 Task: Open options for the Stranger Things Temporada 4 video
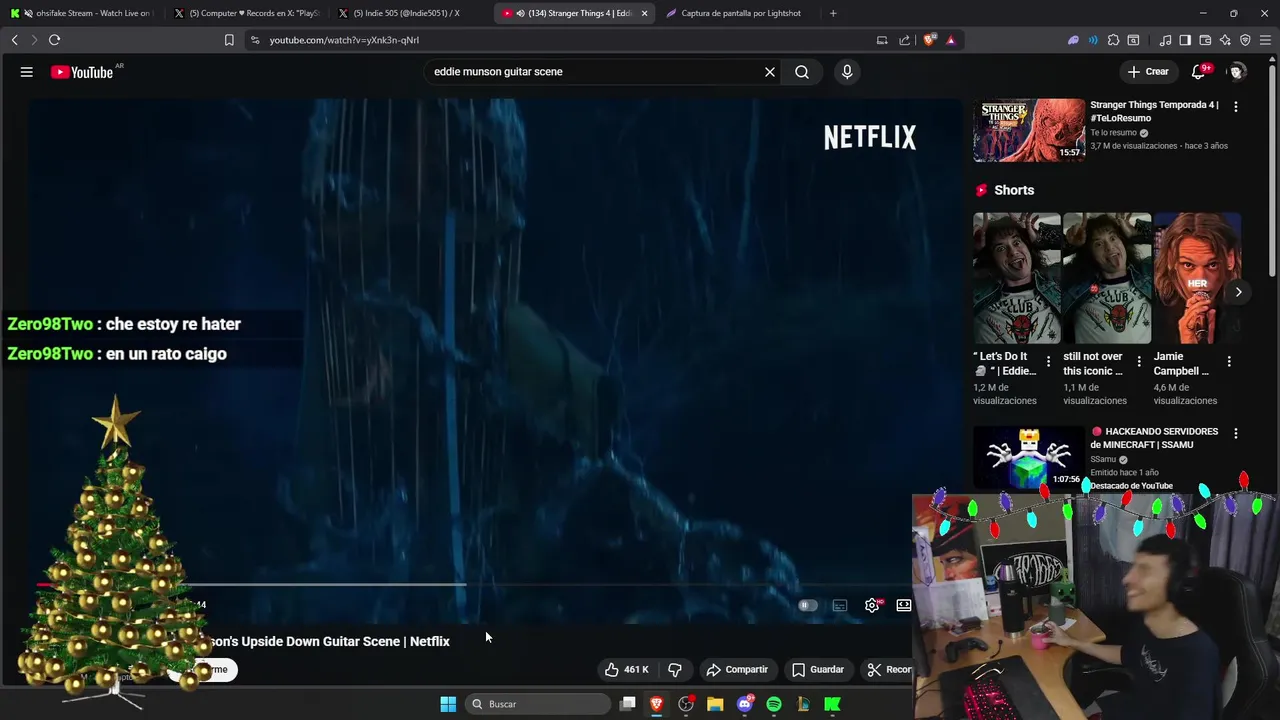(1236, 106)
